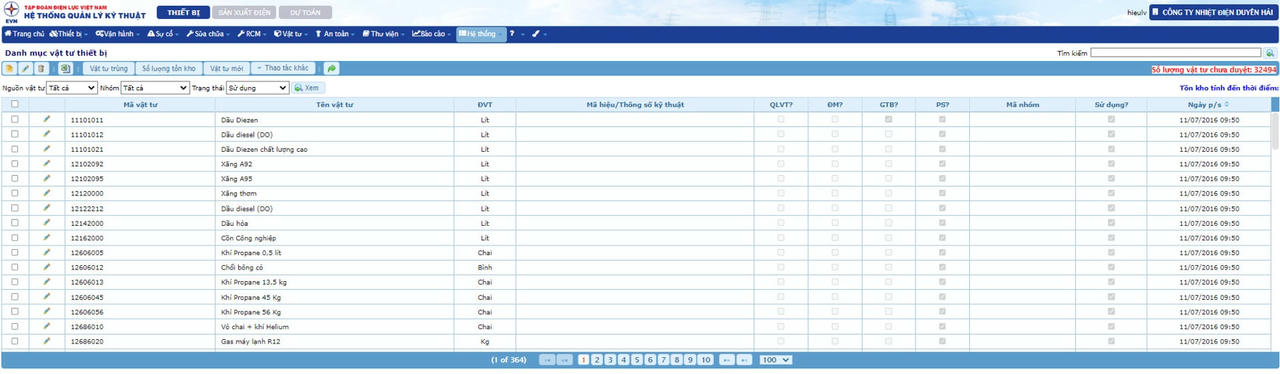Viewport: 1280px width, 374px height.
Task: Check the row checkbox for Dầu Diezen
Action: coord(14,119)
